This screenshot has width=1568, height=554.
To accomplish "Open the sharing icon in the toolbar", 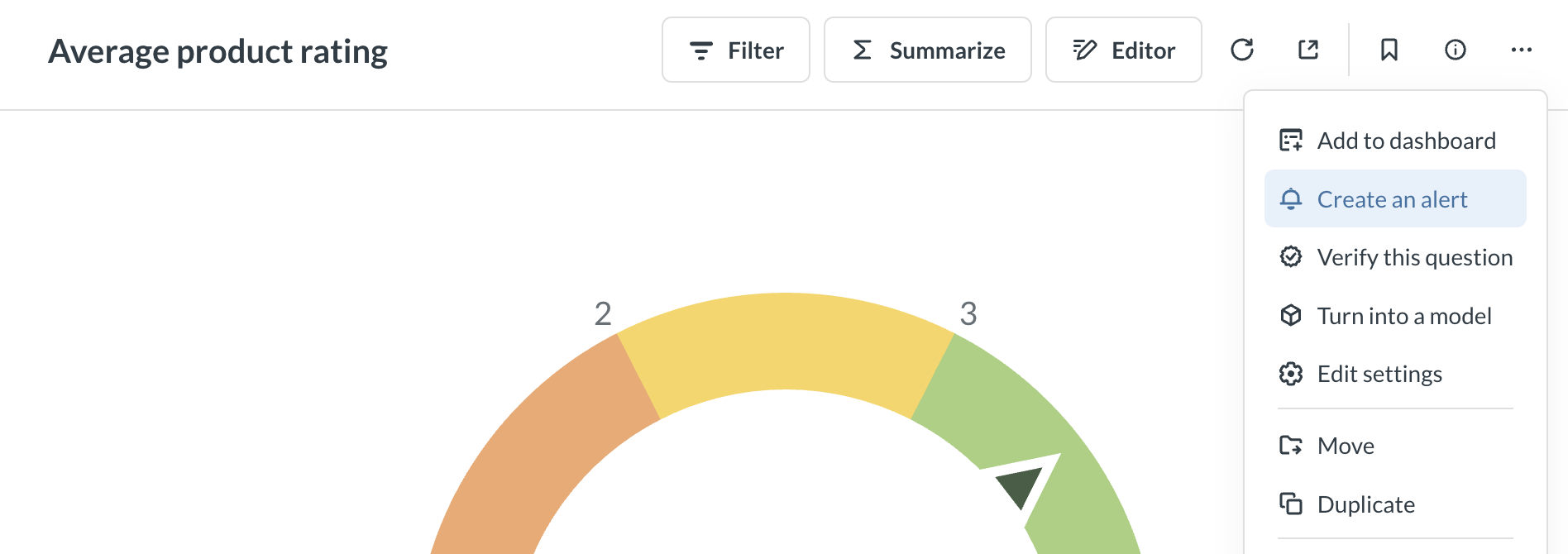I will pyautogui.click(x=1307, y=50).
